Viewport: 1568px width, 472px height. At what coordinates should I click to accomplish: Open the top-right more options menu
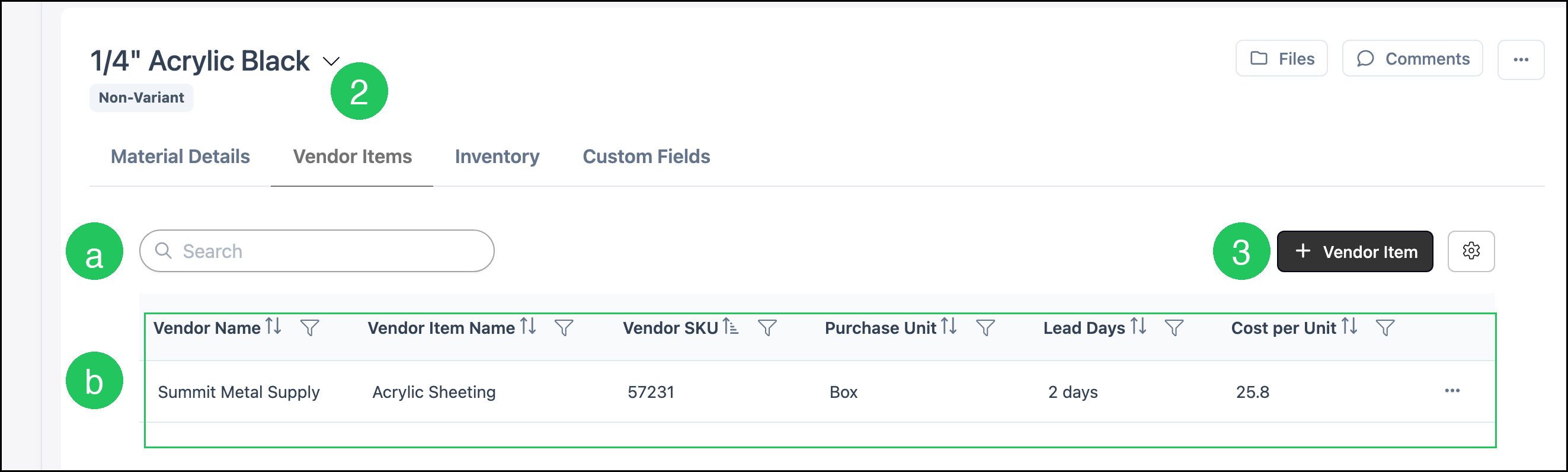[x=1521, y=60]
